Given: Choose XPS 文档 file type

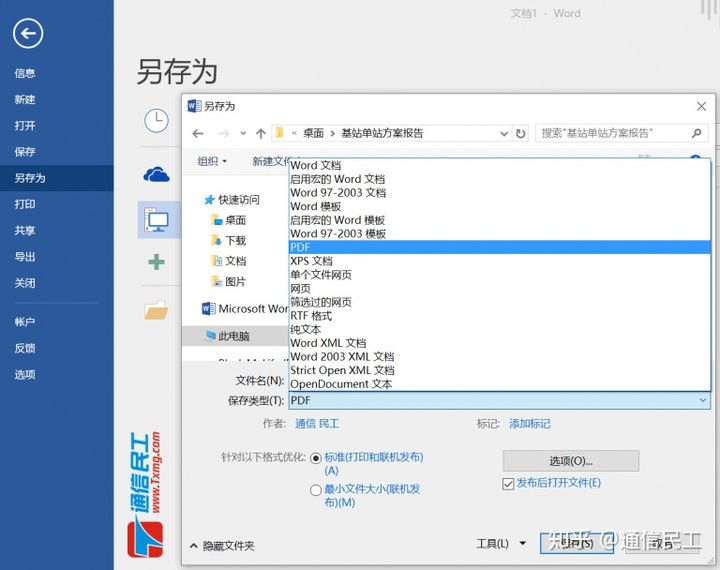Looking at the screenshot, I should click(500, 261).
